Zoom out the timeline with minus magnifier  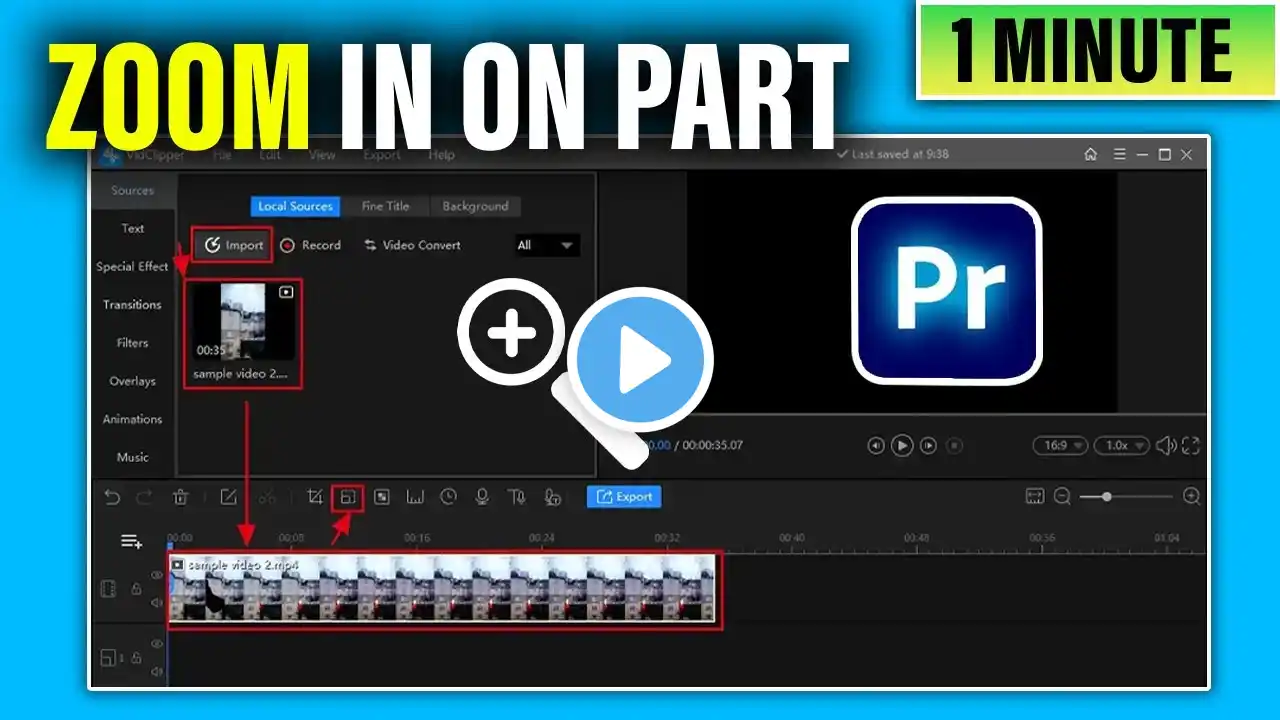pyautogui.click(x=1063, y=496)
